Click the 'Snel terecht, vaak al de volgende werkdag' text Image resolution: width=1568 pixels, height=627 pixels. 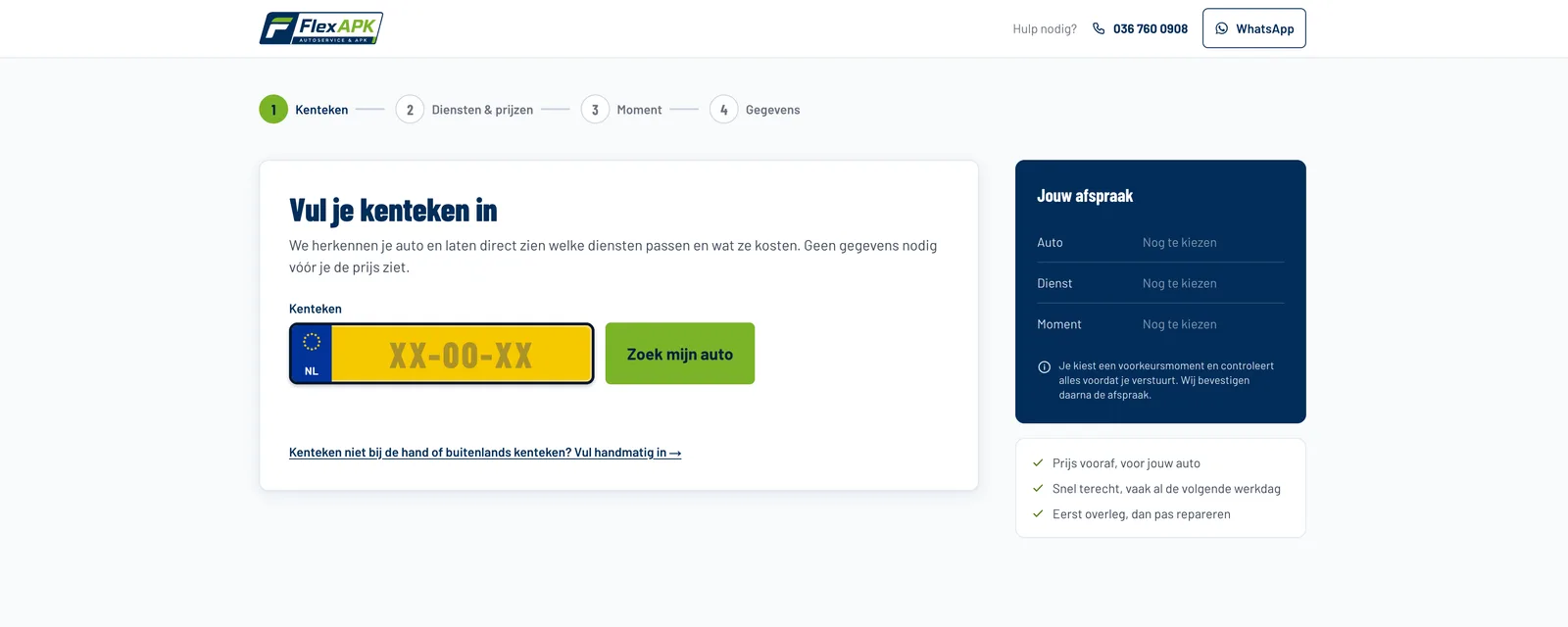point(1166,489)
